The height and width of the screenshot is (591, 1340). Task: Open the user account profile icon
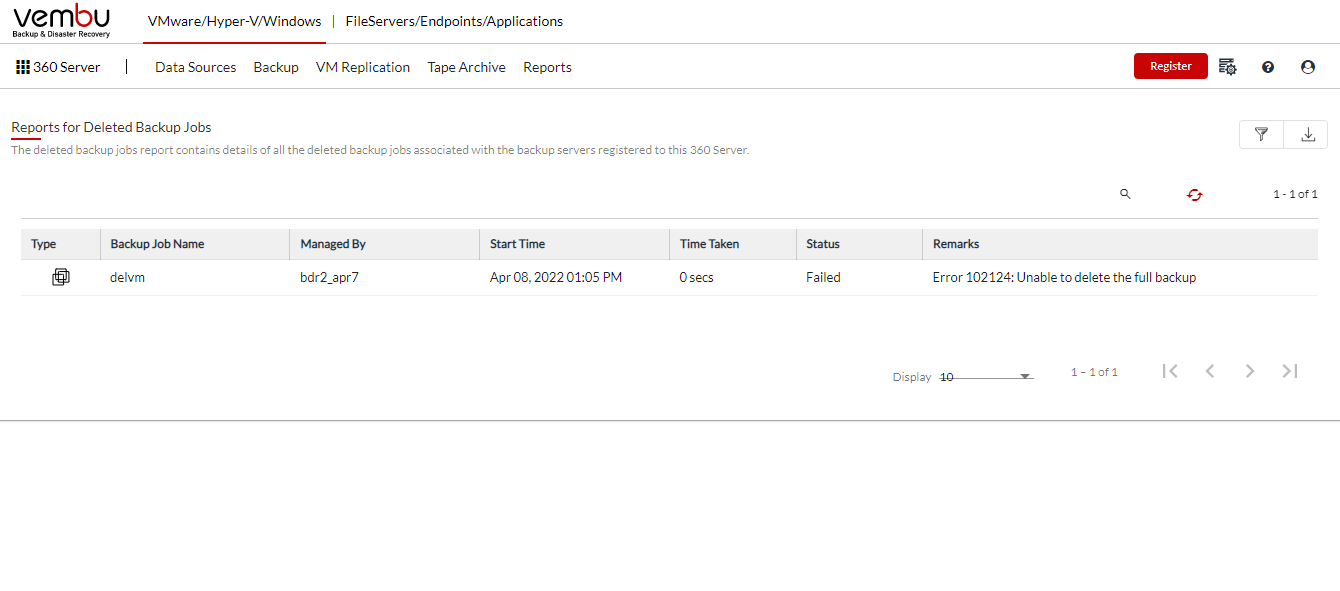[1308, 67]
